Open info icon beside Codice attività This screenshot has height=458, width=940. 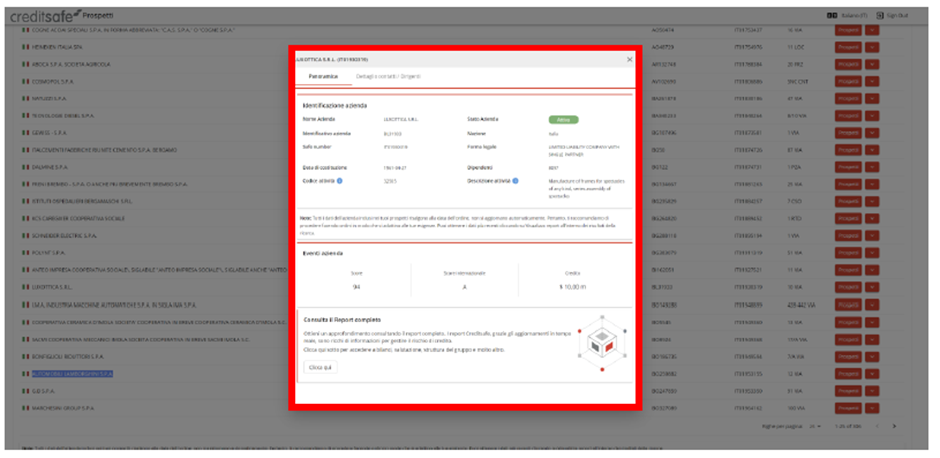pos(339,180)
